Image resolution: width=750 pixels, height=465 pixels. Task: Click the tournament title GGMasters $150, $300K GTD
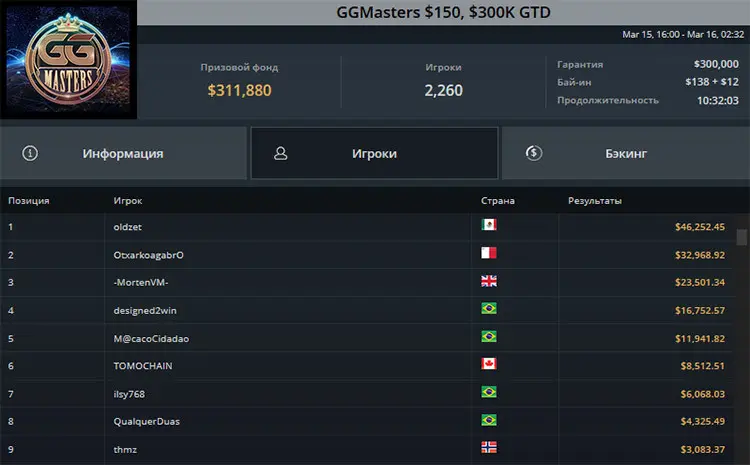click(x=443, y=12)
